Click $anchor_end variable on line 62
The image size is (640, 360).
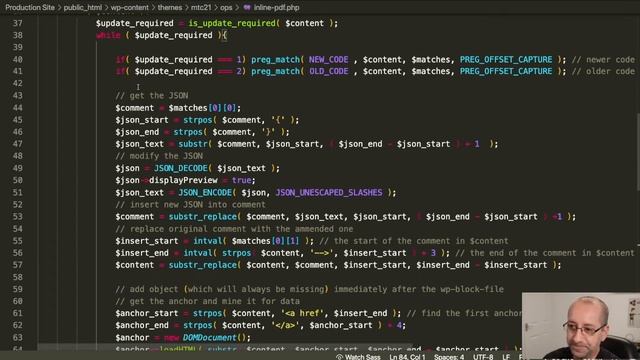(142, 325)
